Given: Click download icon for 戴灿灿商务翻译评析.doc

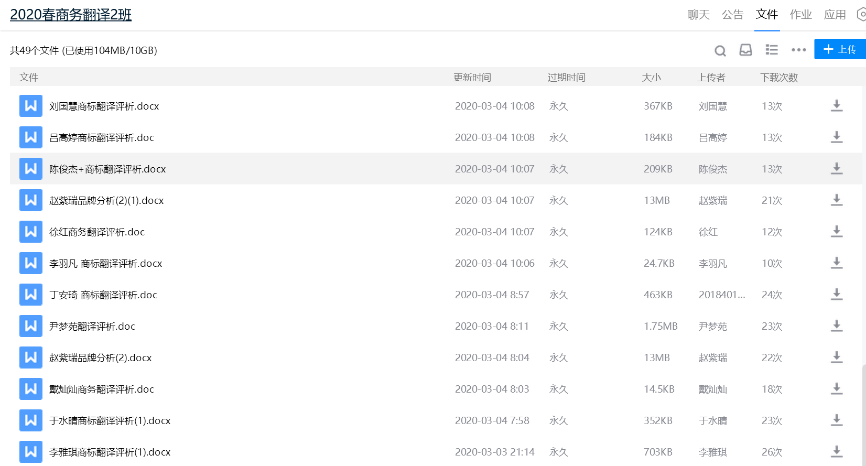Looking at the screenshot, I should point(837,389).
